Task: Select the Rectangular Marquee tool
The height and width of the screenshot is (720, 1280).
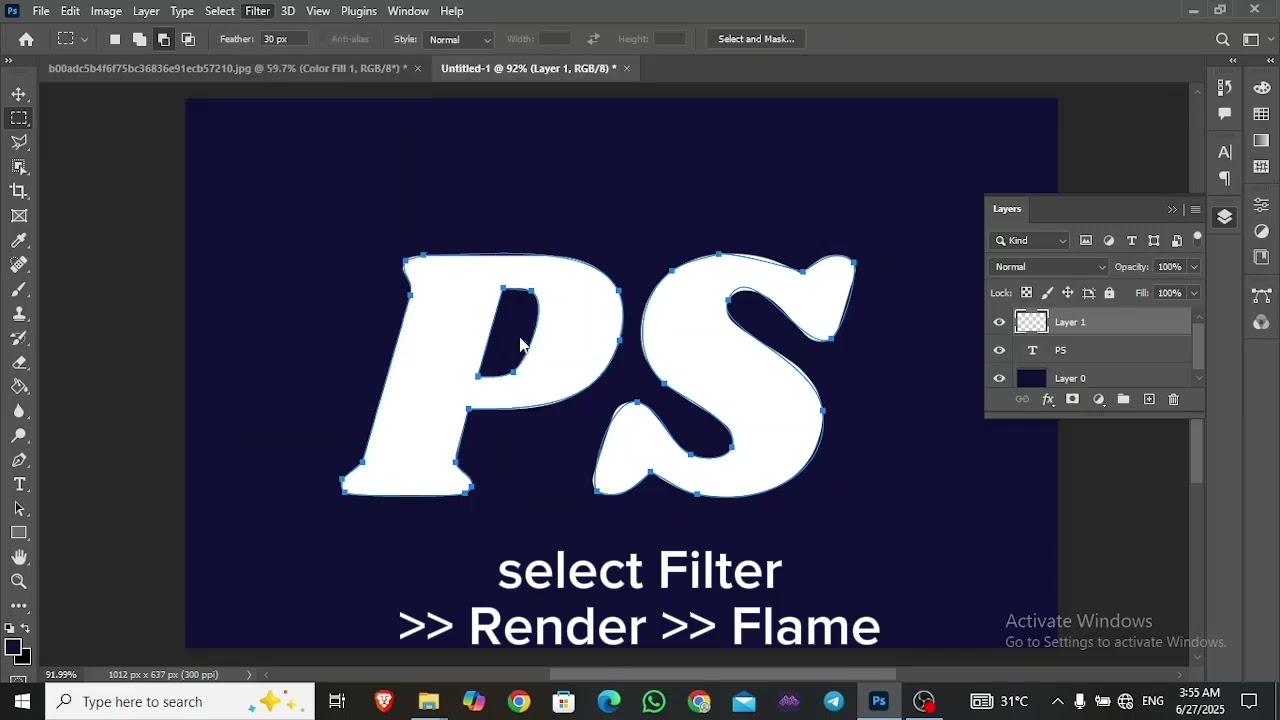Action: (x=19, y=118)
